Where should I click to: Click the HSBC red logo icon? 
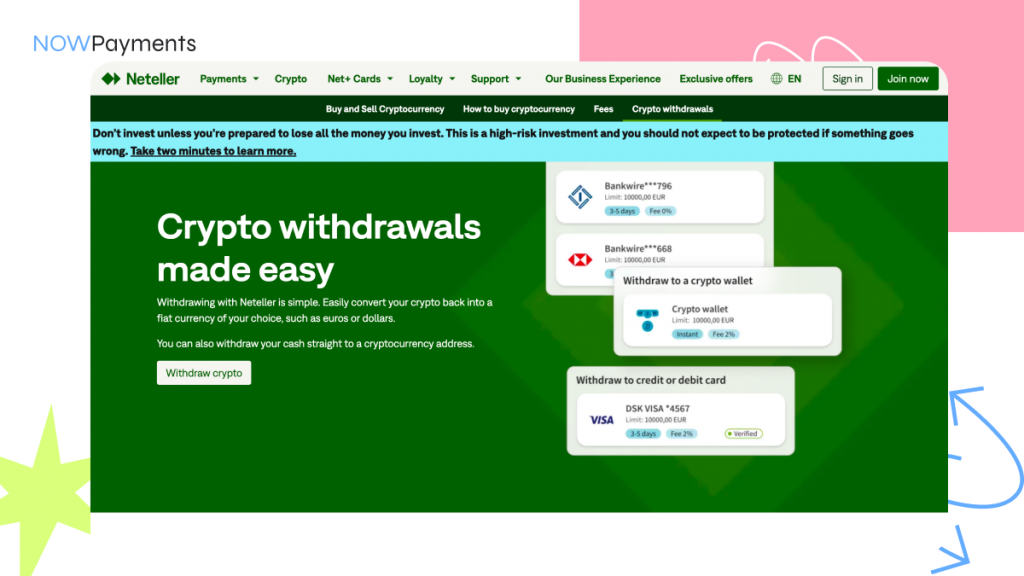580,260
